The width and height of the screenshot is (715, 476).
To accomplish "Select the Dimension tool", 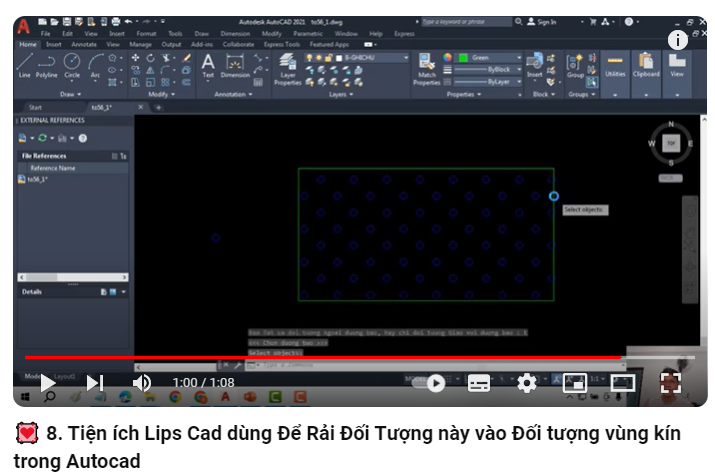I will pyautogui.click(x=235, y=66).
